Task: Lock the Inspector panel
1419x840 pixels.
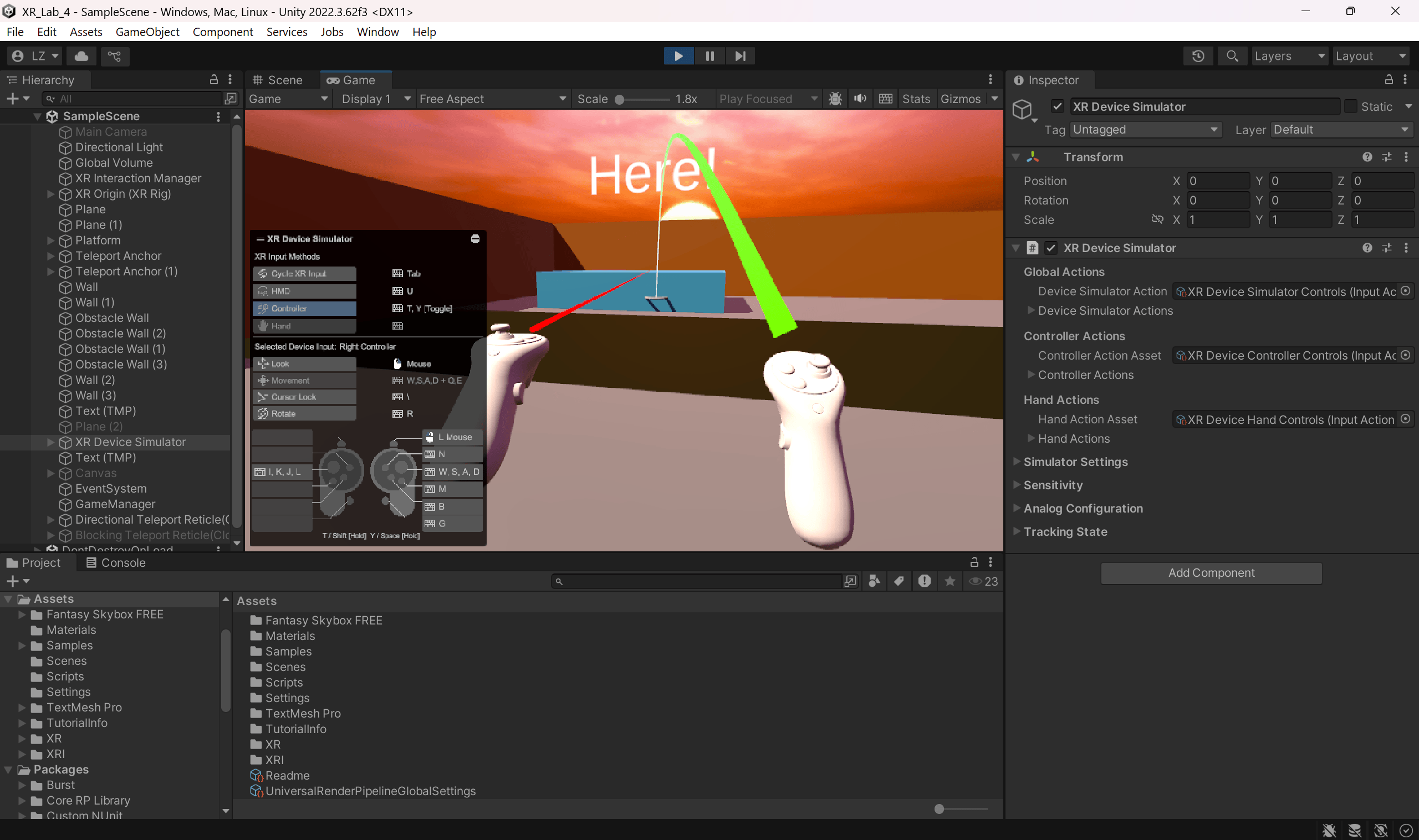Action: point(1389,80)
